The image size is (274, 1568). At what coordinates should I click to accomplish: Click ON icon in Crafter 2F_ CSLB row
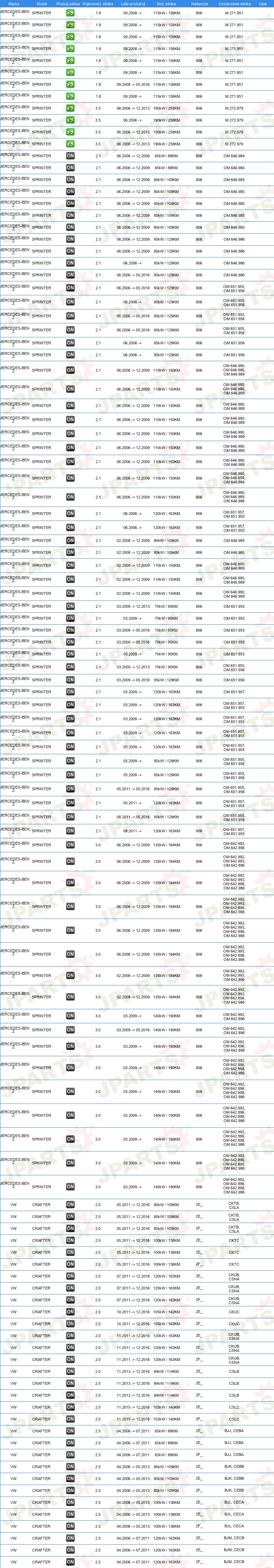[x=70, y=1395]
